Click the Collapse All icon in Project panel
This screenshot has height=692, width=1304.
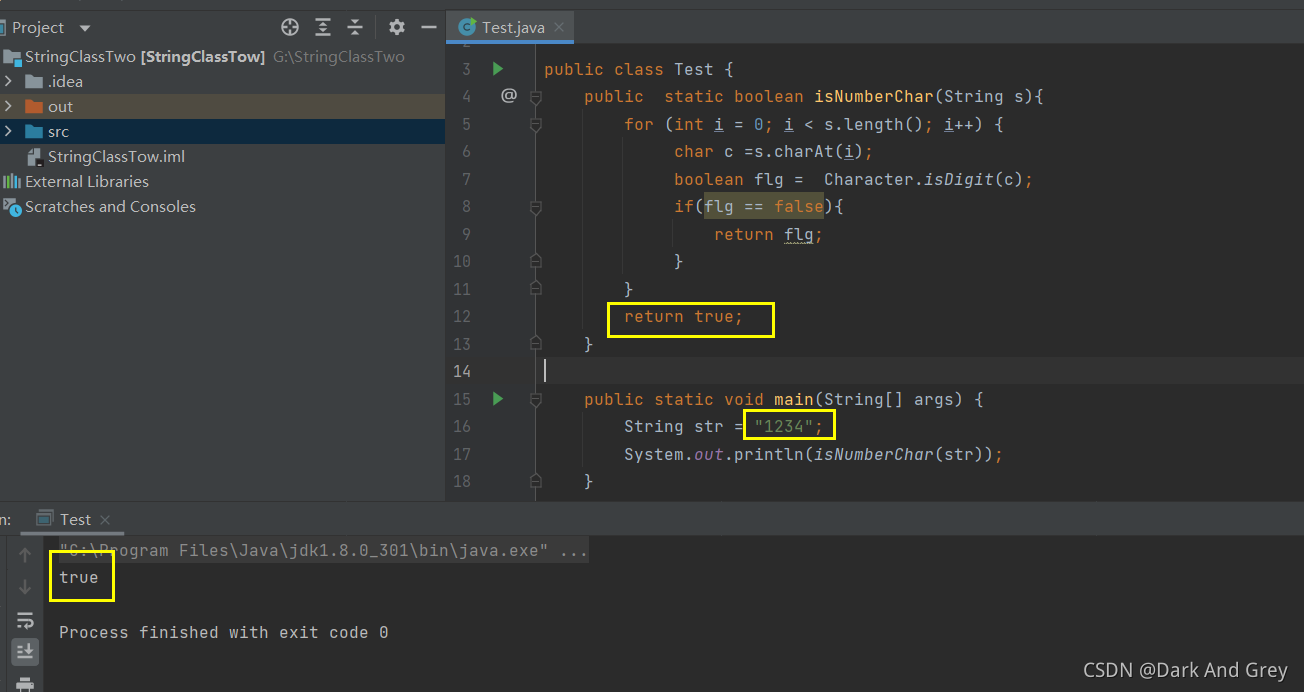[x=355, y=27]
